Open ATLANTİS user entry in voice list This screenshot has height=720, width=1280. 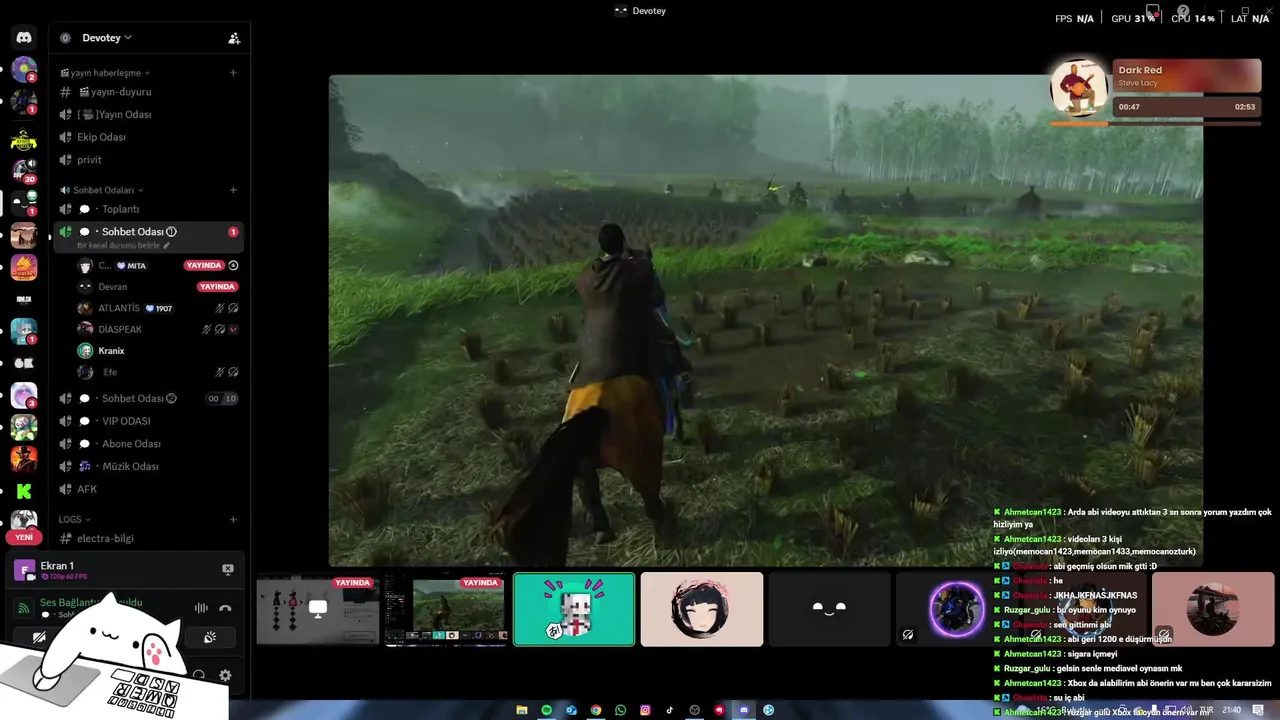coord(158,308)
